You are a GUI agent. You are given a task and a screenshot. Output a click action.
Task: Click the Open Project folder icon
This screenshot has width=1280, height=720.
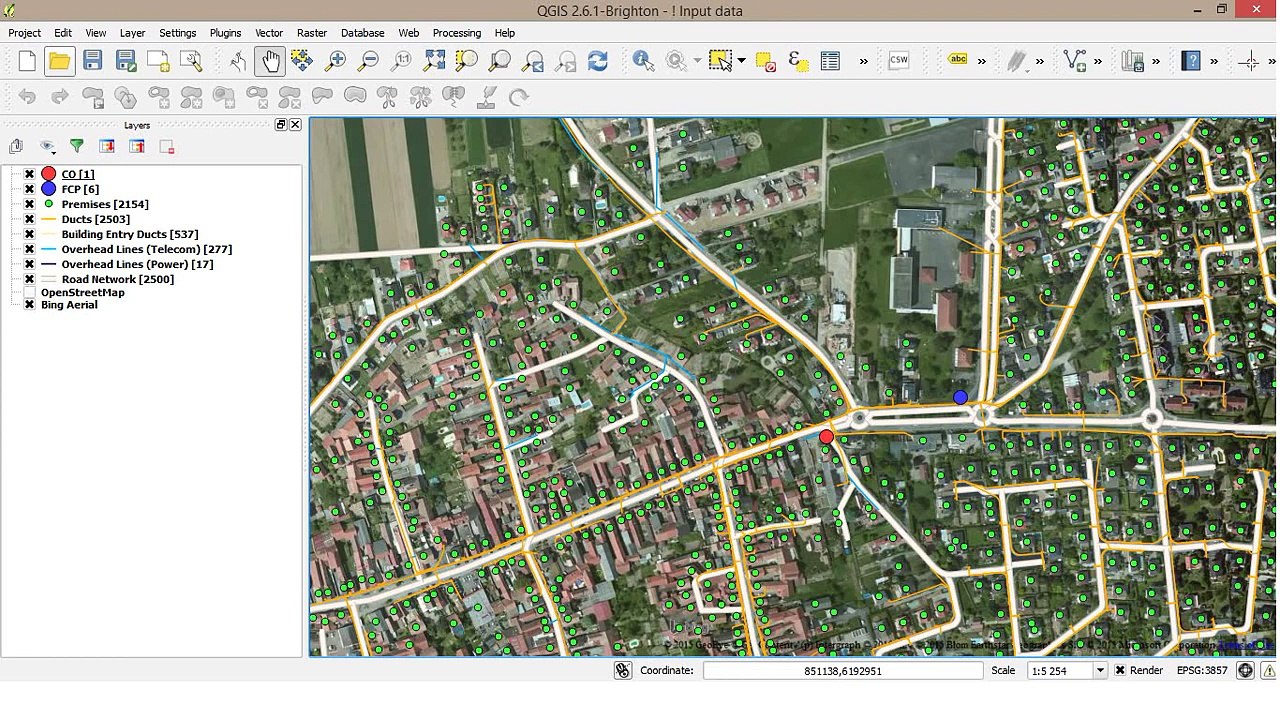coord(59,61)
